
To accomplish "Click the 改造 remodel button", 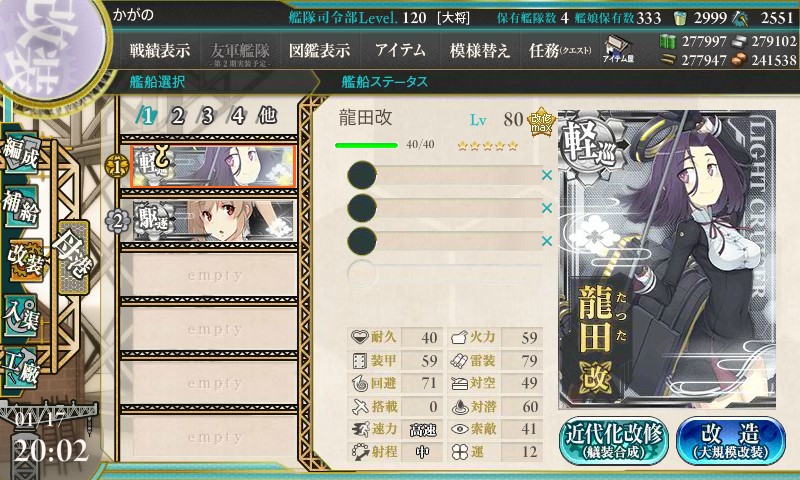I will click(x=731, y=441).
